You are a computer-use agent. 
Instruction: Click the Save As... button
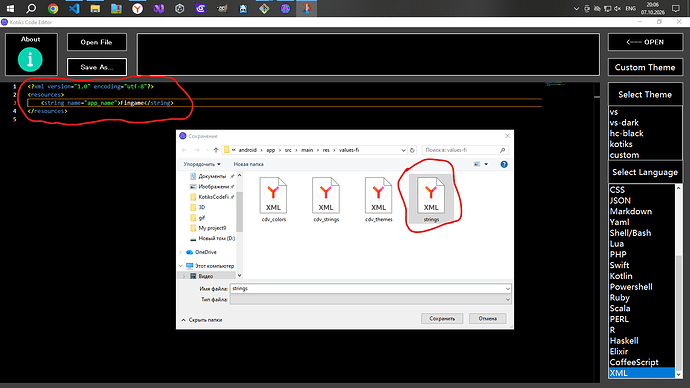[x=97, y=67]
